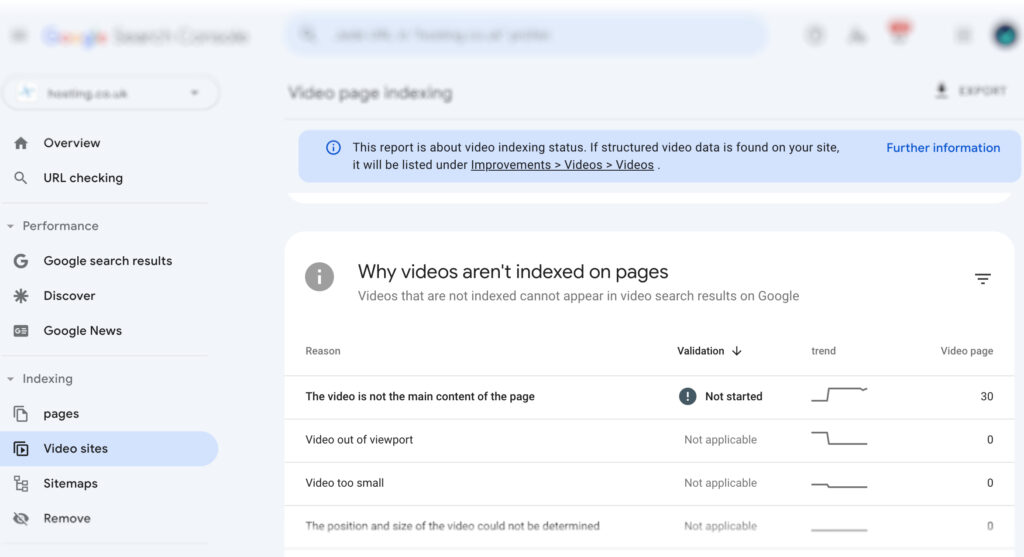The width and height of the screenshot is (1024, 557).
Task: Open the hamburger main menu
Action: 19,36
